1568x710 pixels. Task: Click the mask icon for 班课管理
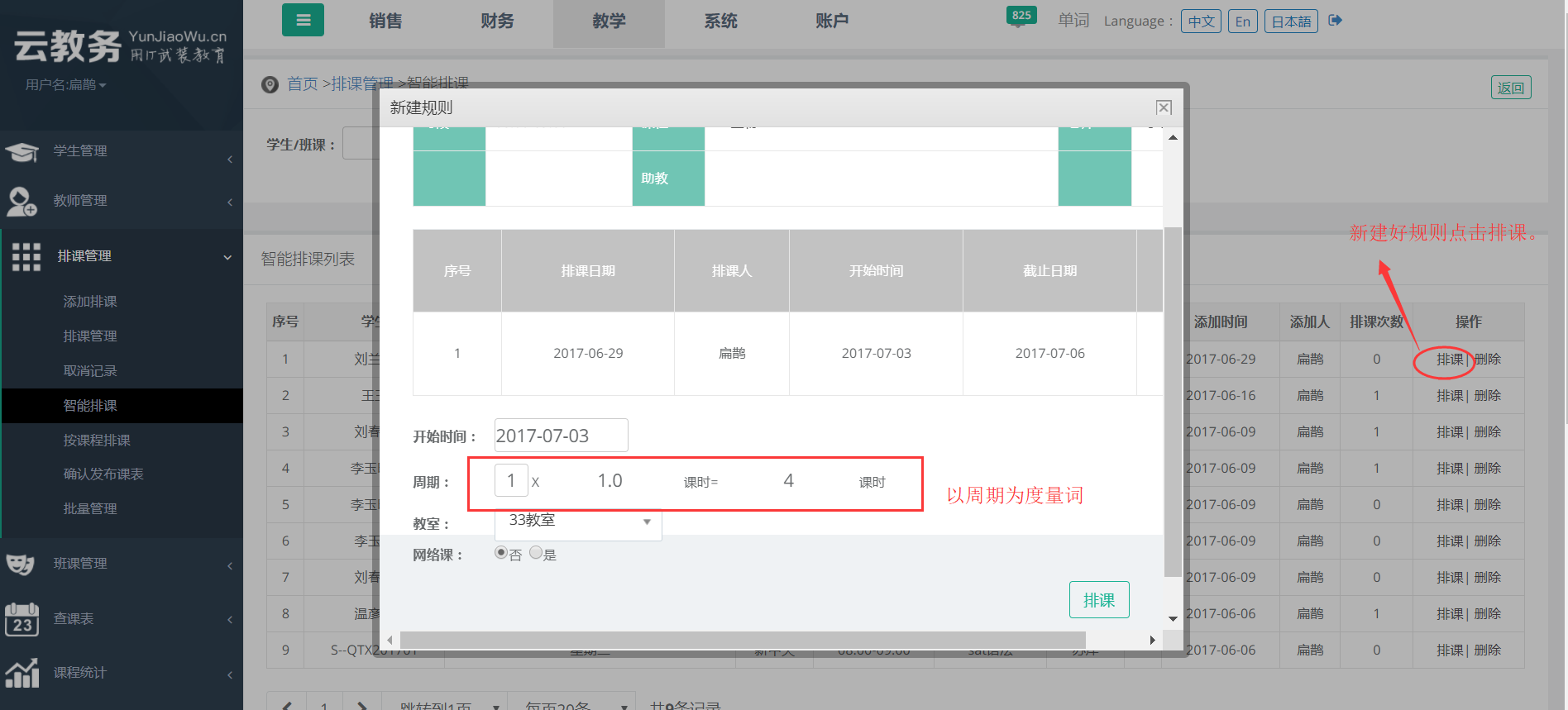coord(21,565)
